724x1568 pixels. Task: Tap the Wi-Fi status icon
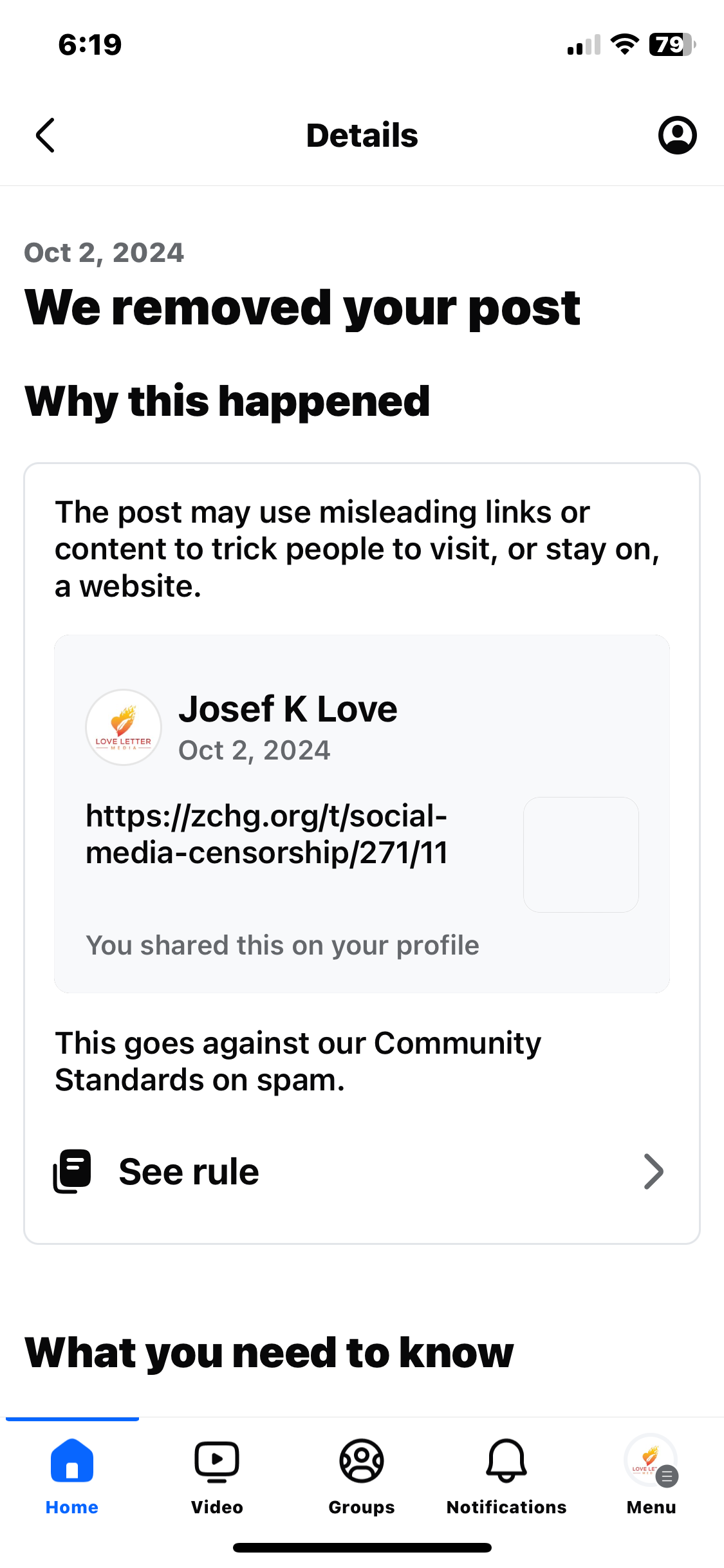(624, 44)
